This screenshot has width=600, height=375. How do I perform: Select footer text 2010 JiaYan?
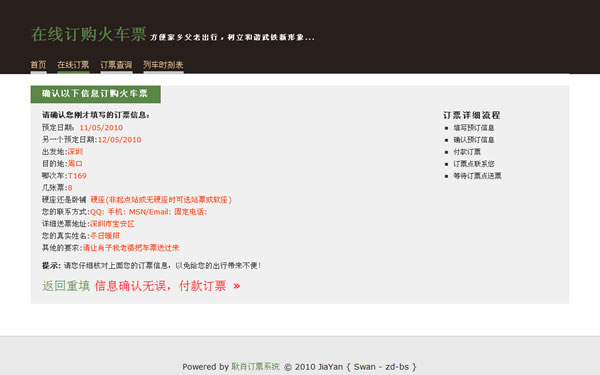[x=318, y=367]
